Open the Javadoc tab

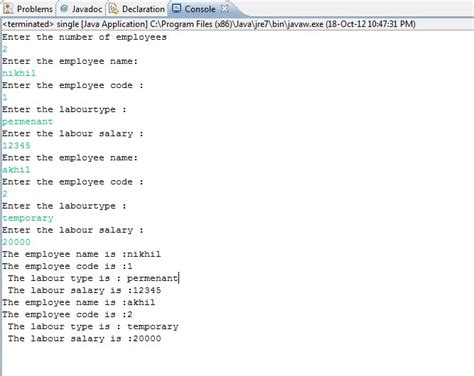81,9
